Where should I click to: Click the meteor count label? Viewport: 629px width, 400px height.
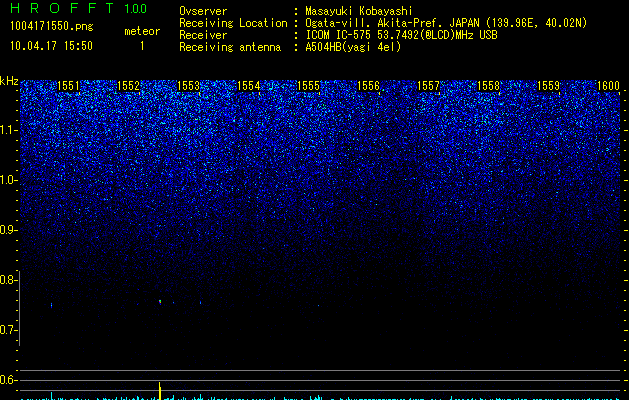(142, 31)
